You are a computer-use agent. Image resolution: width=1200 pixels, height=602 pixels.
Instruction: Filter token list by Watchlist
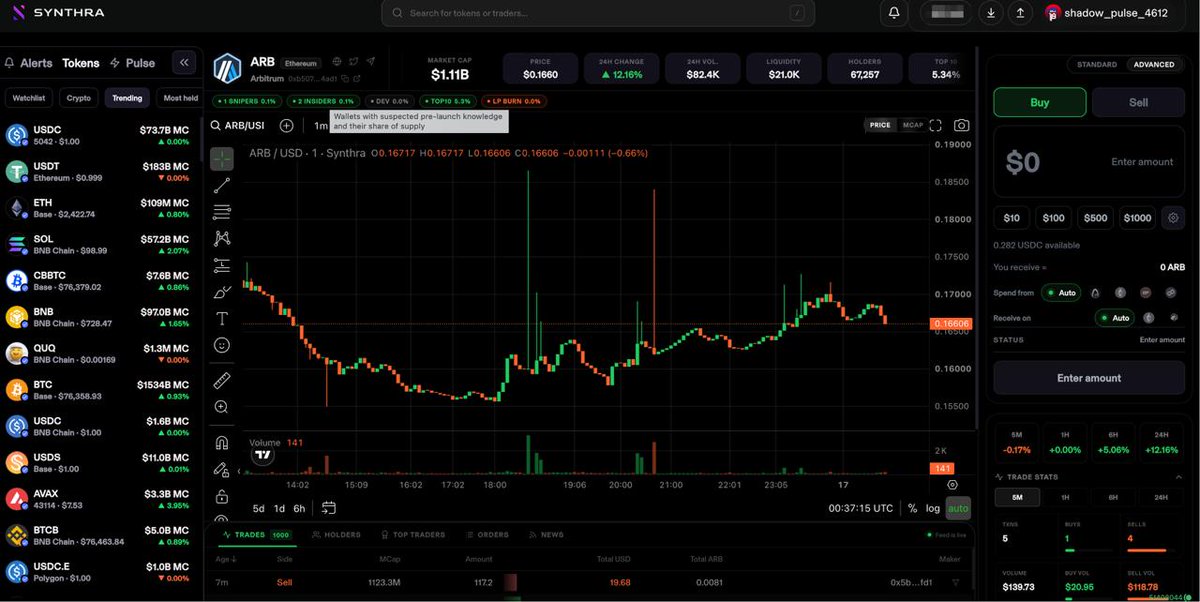click(x=29, y=98)
